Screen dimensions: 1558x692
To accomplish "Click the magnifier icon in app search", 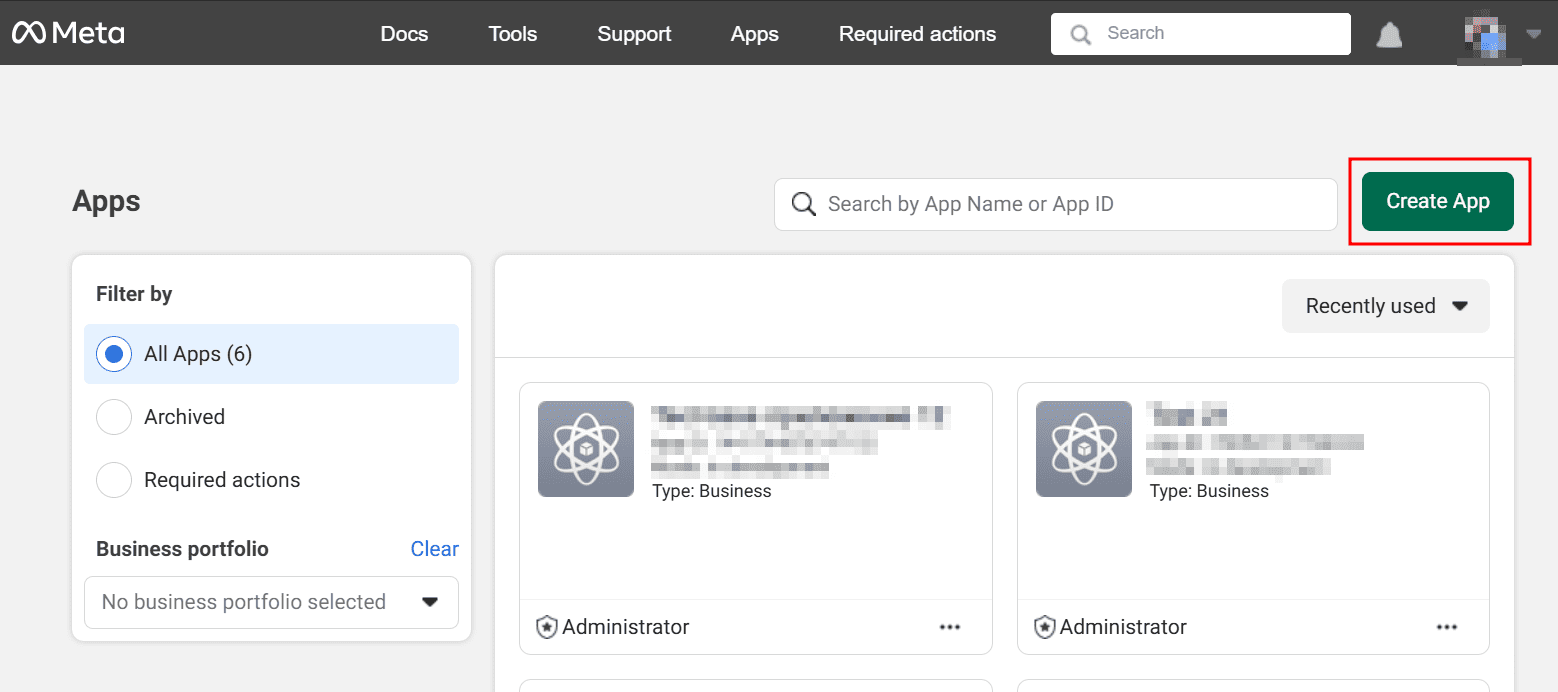I will point(804,204).
